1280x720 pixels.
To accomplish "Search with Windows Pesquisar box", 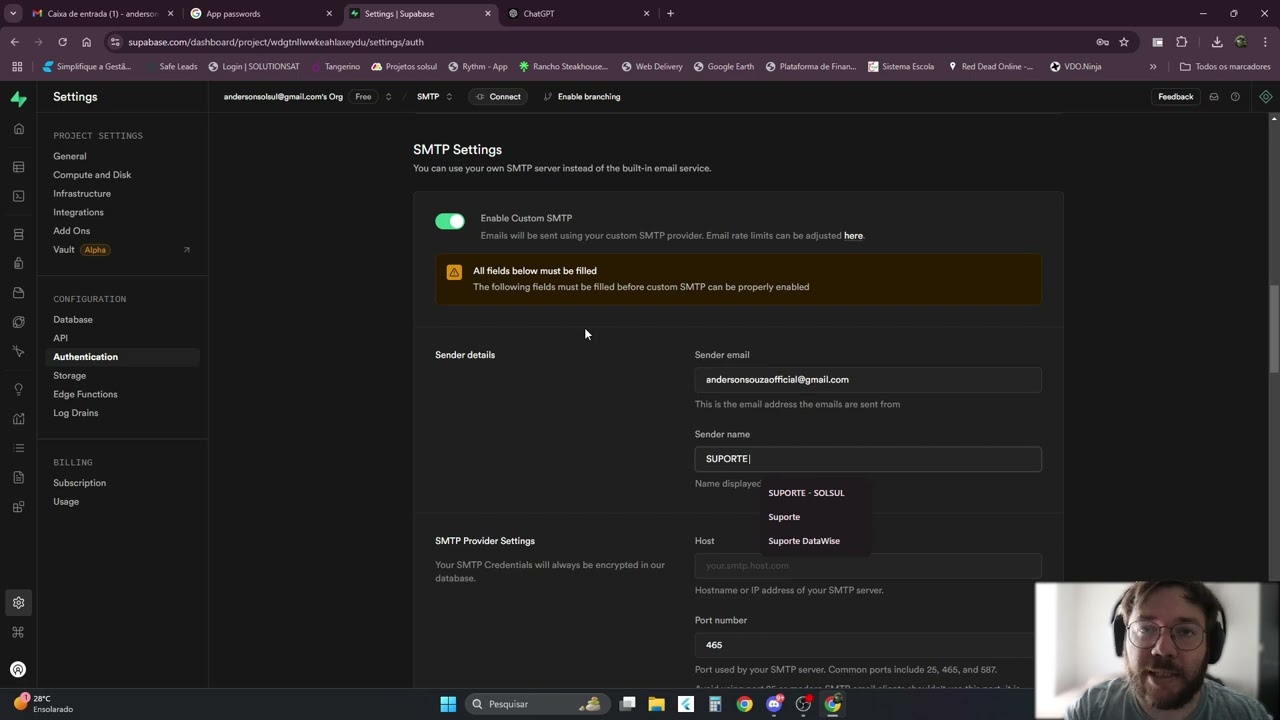I will (537, 704).
